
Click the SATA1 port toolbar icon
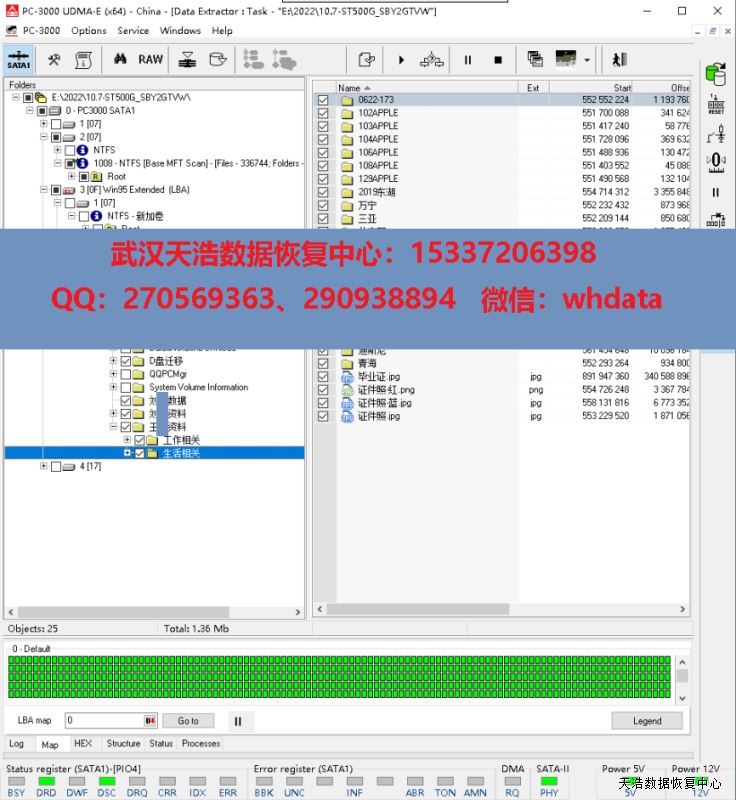(19, 60)
